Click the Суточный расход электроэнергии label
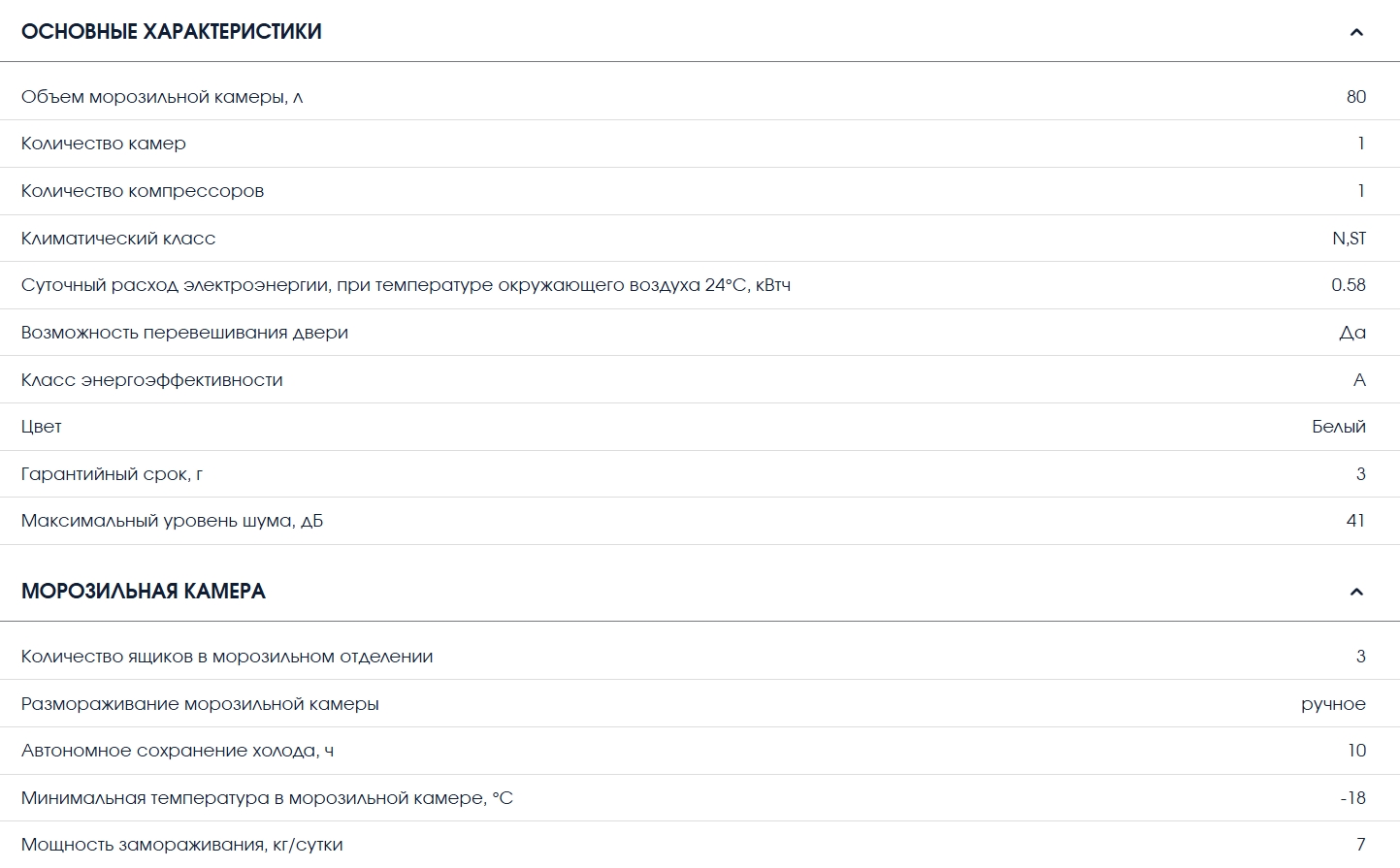 tap(406, 285)
